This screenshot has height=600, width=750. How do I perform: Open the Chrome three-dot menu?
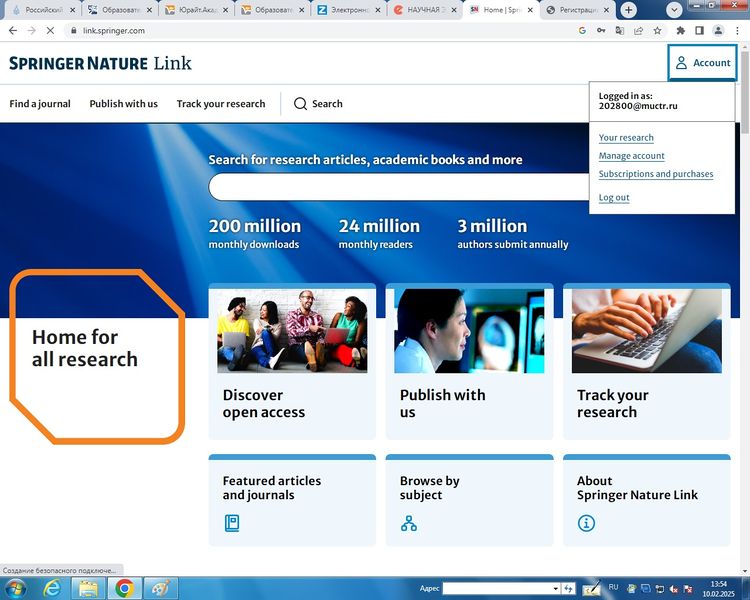click(737, 31)
